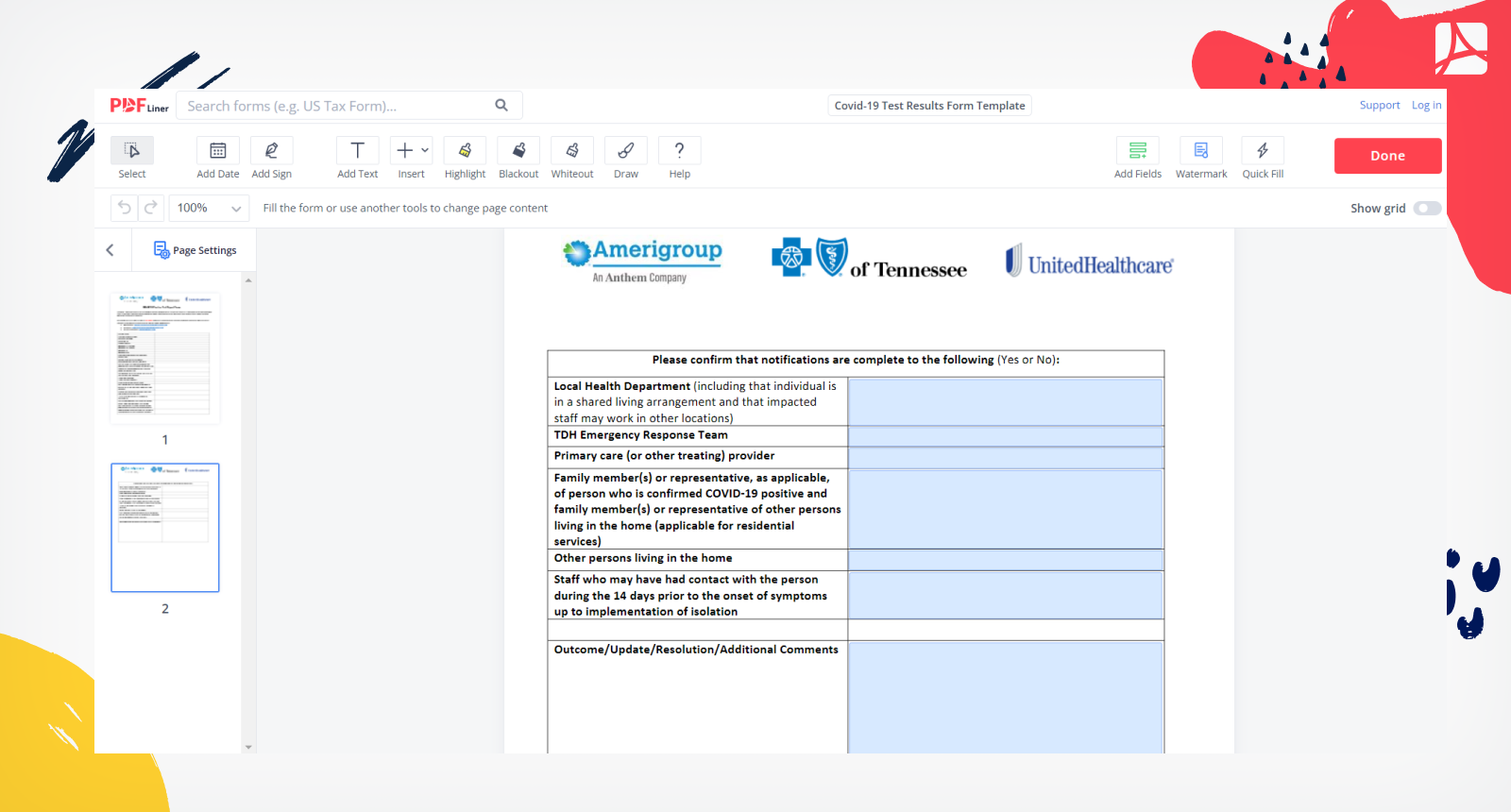
Task: Open the Log in link
Action: [1426, 105]
